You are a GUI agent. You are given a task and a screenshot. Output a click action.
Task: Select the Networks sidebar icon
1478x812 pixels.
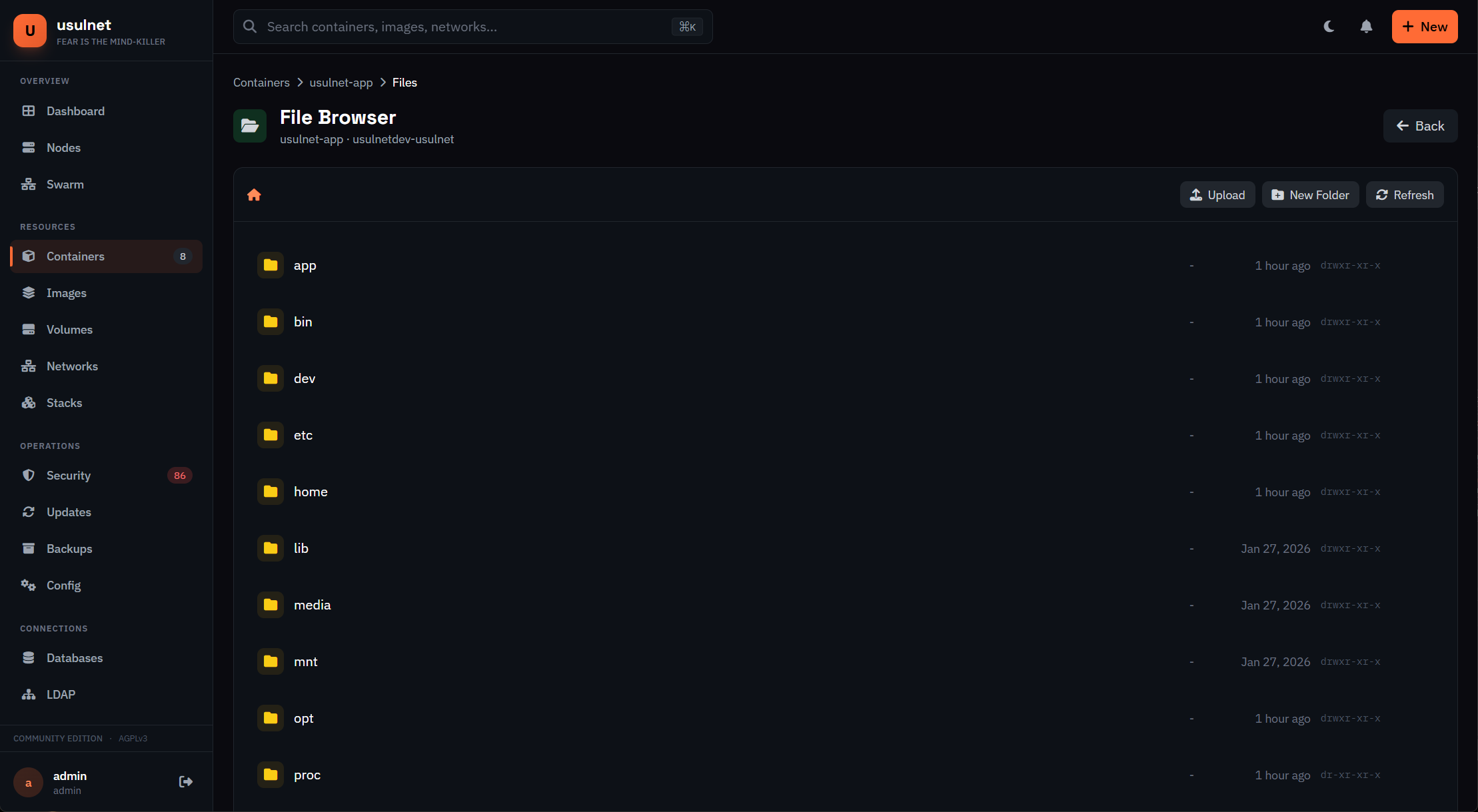(29, 366)
